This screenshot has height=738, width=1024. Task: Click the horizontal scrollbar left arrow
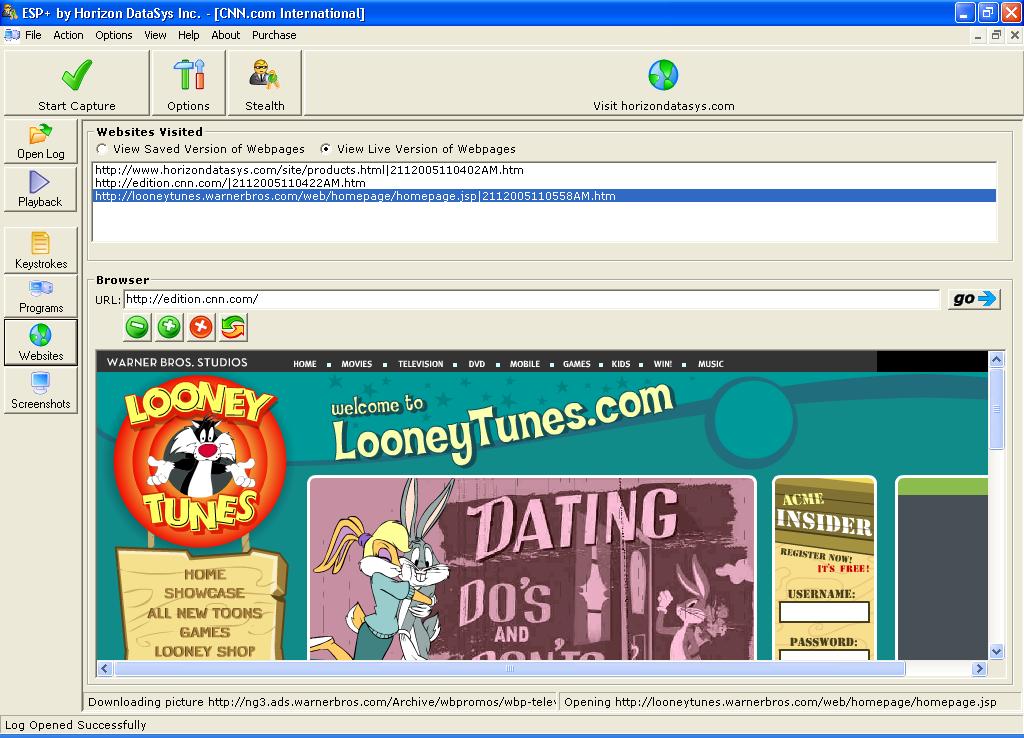tap(104, 668)
